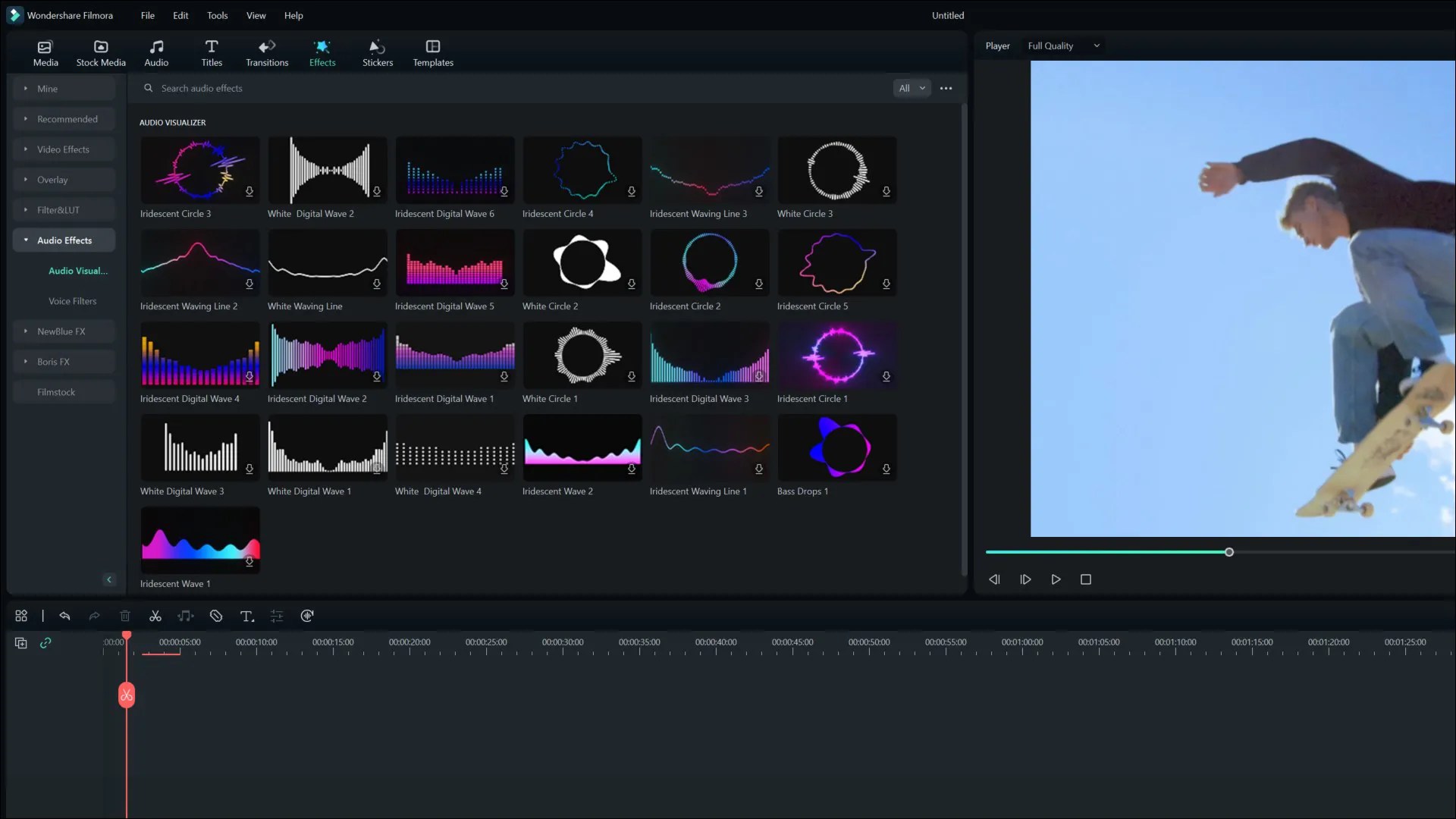The width and height of the screenshot is (1456, 819).
Task: Expand the Video Effects category
Action: [64, 149]
